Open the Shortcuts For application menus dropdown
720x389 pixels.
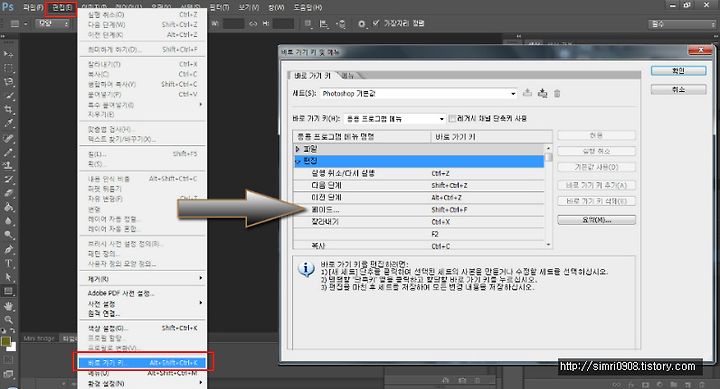[394, 119]
